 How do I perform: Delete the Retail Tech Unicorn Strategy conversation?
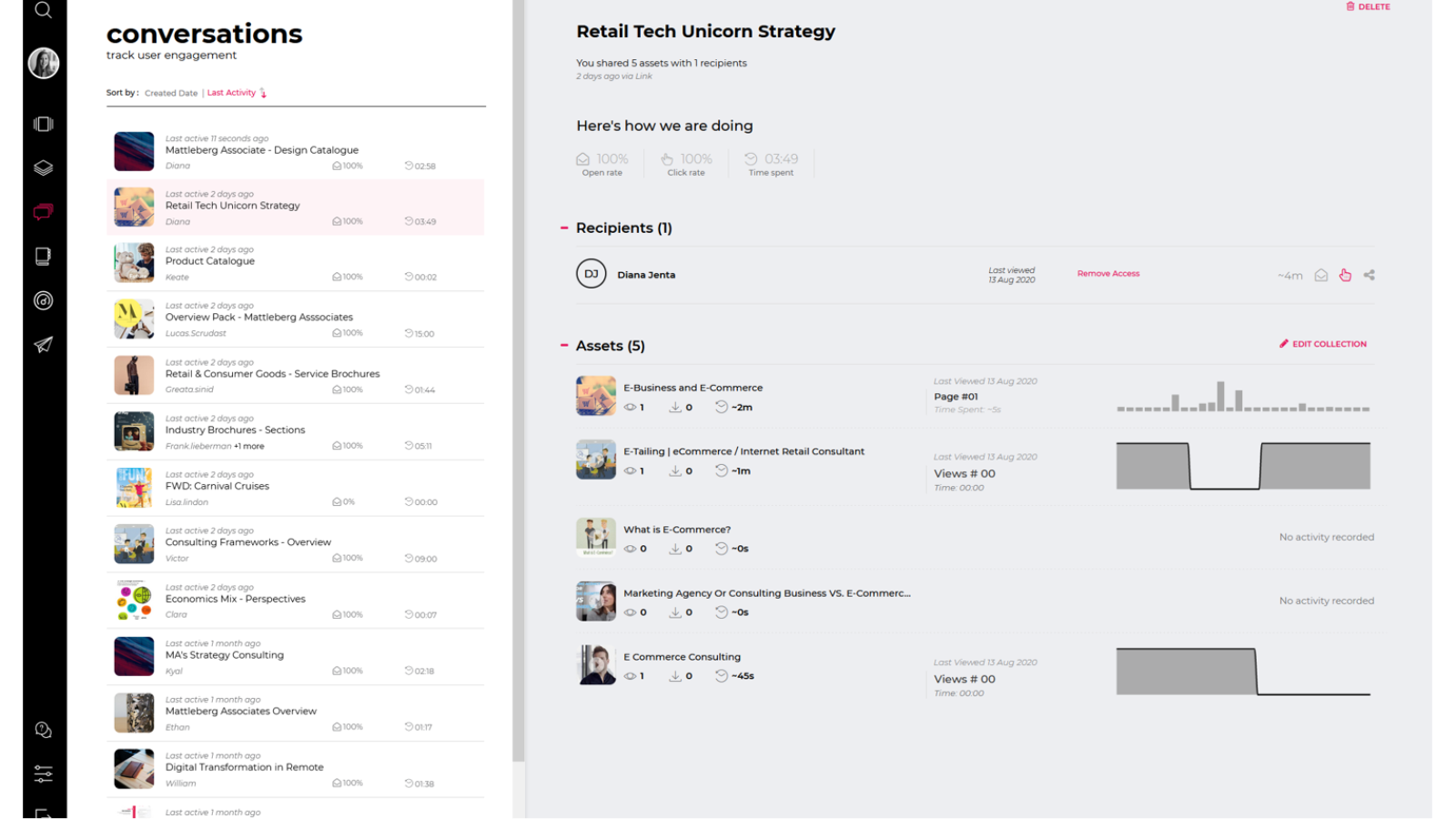tap(1368, 6)
